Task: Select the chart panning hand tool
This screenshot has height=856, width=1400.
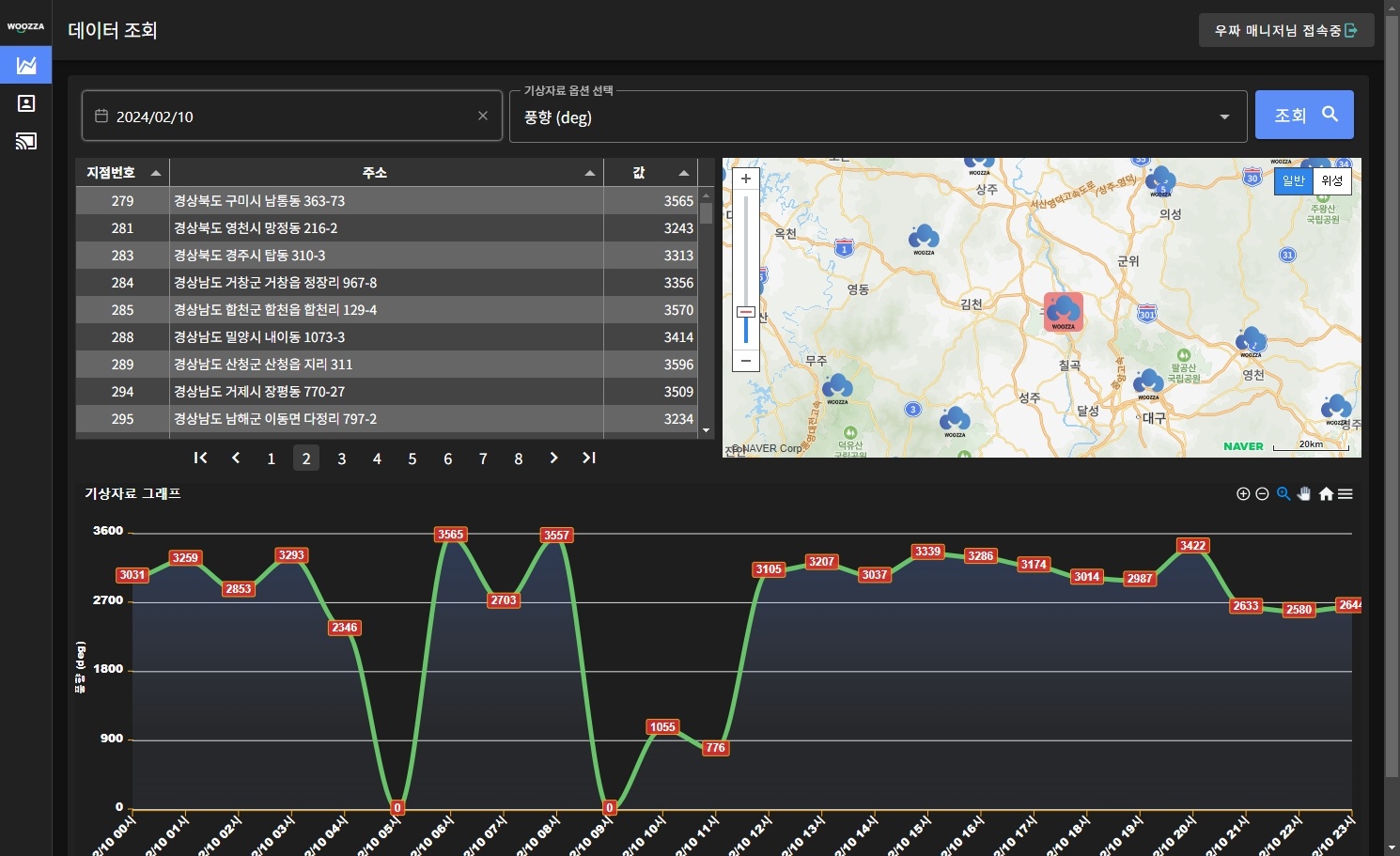Action: [1304, 494]
